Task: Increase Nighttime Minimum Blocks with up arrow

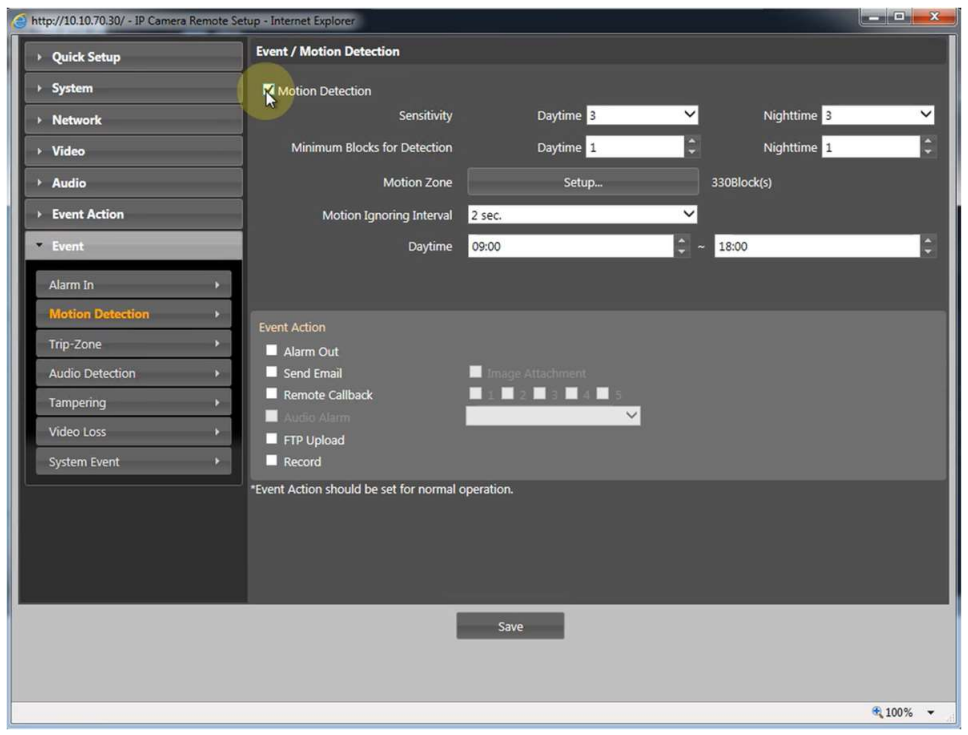Action: pyautogui.click(x=928, y=141)
